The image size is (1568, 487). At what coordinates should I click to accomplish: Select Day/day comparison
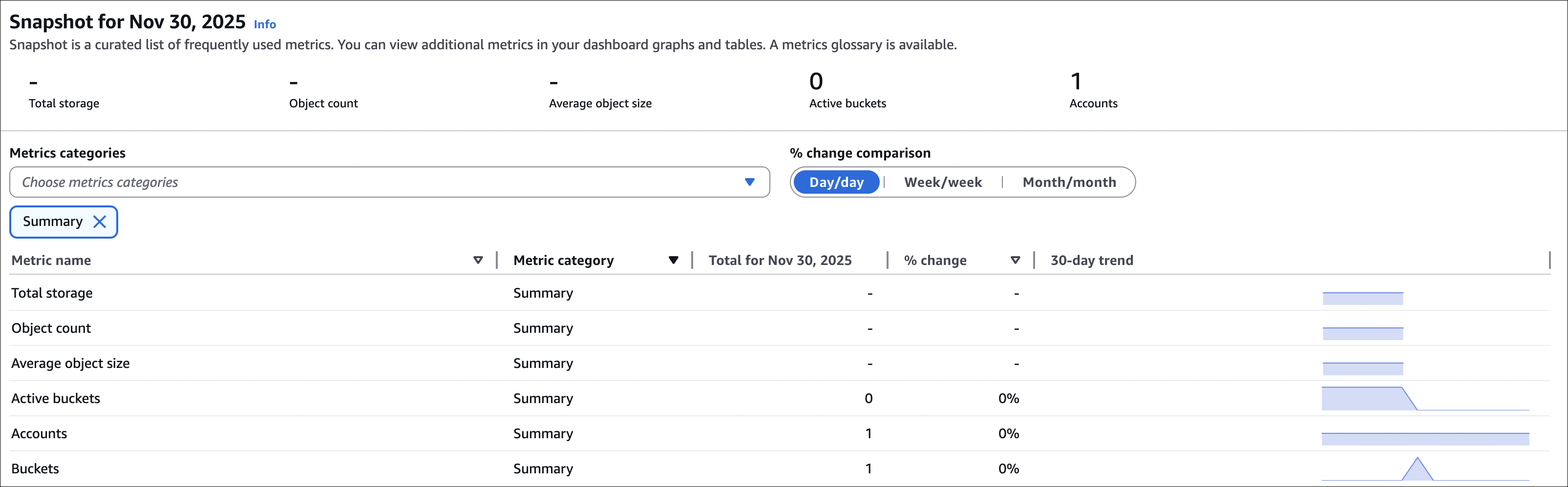click(836, 183)
